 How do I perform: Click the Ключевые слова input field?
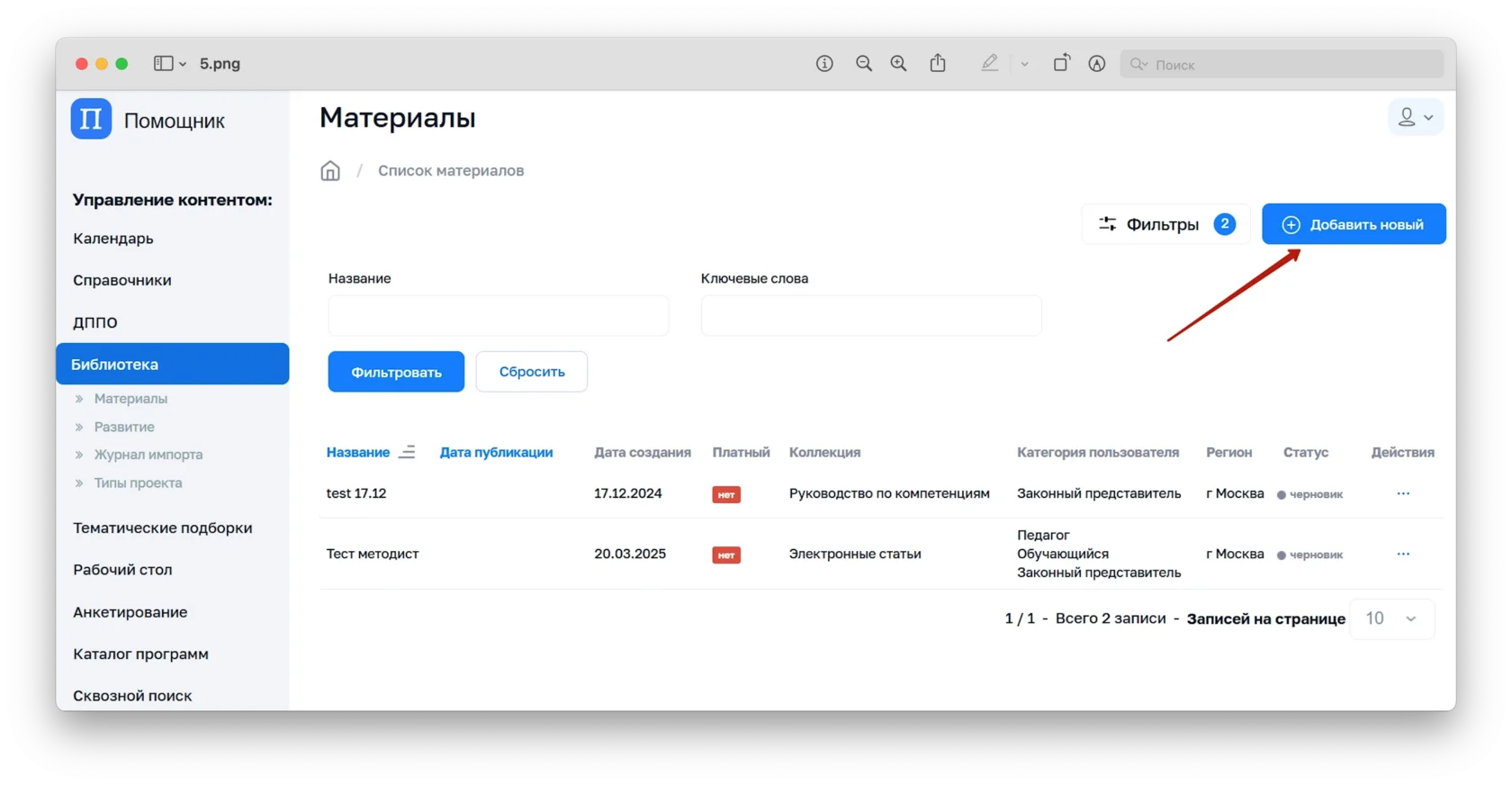coord(870,316)
